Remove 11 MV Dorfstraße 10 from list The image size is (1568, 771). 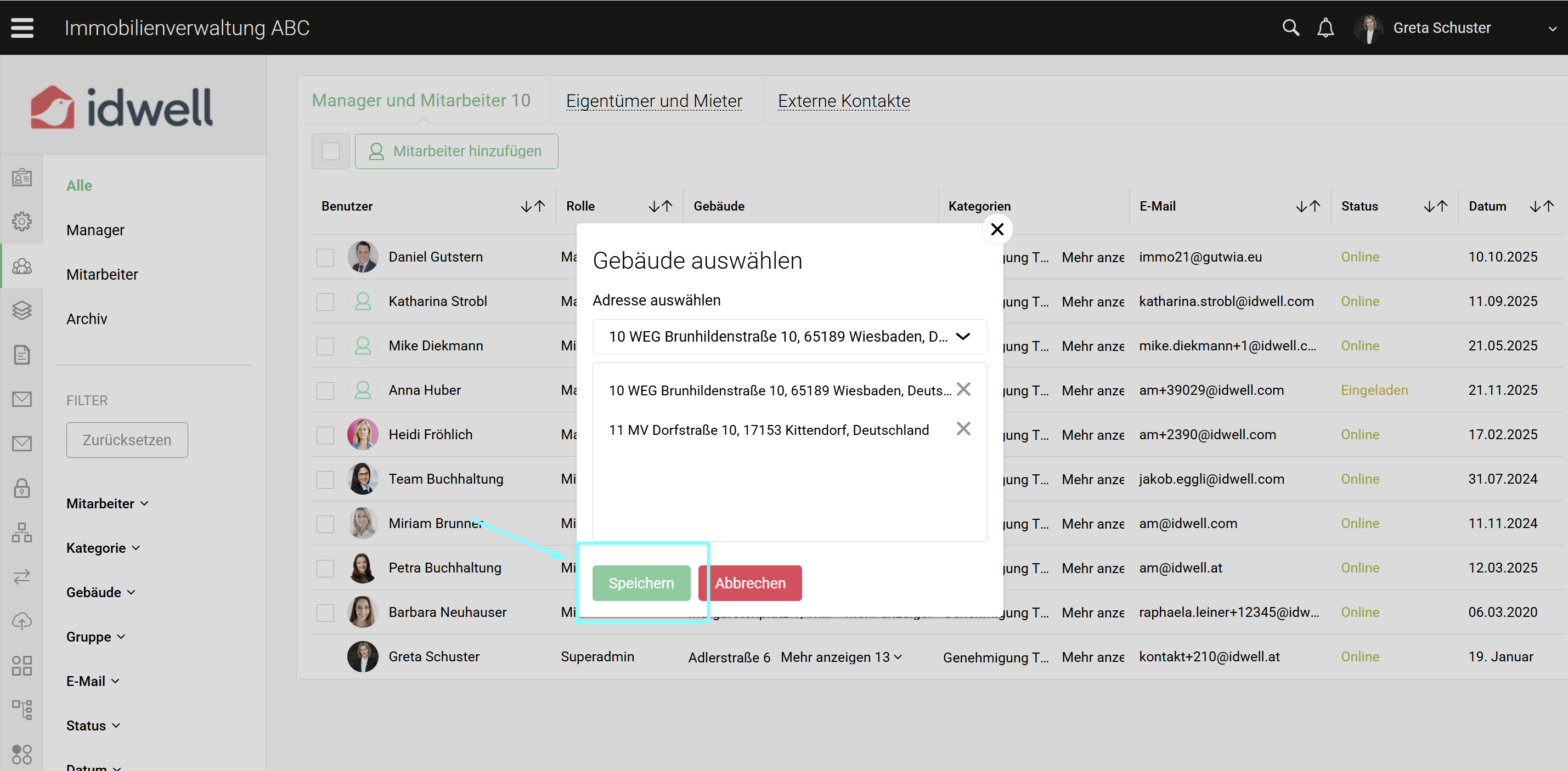963,429
